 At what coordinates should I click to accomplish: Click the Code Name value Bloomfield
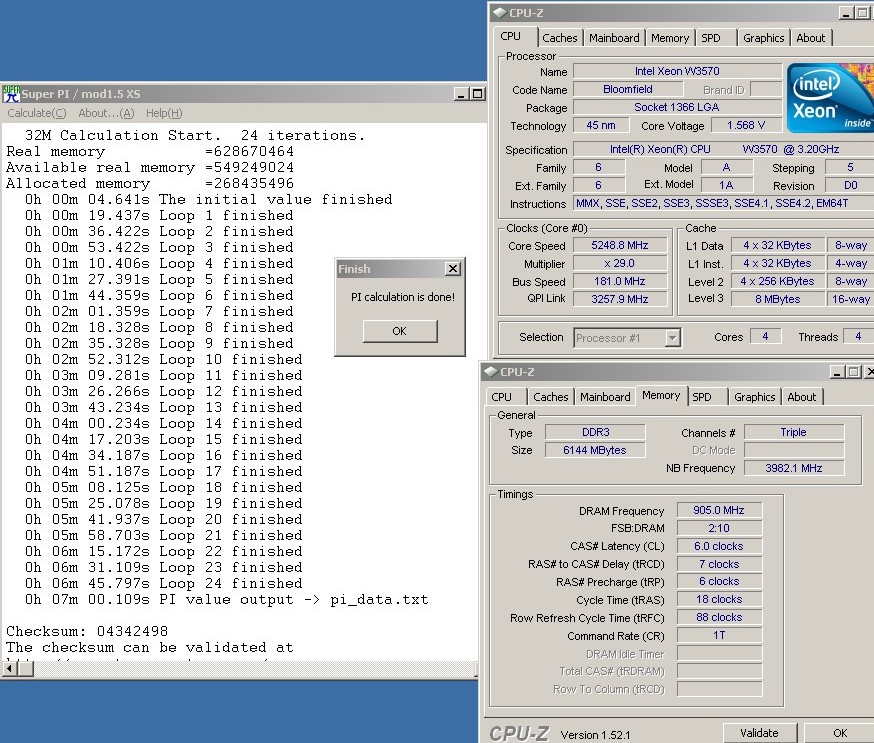point(628,89)
